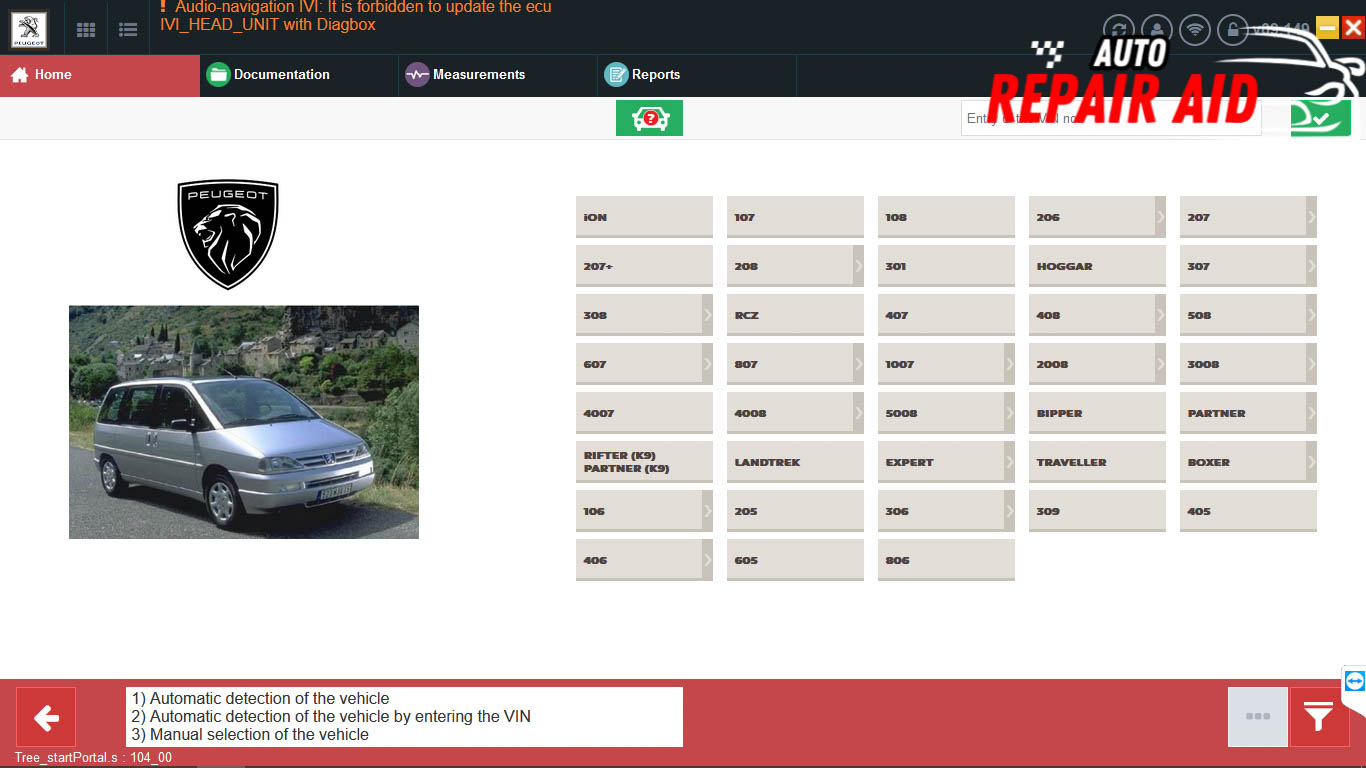Open the 205 model
Viewport: 1366px width, 768px height.
795,511
